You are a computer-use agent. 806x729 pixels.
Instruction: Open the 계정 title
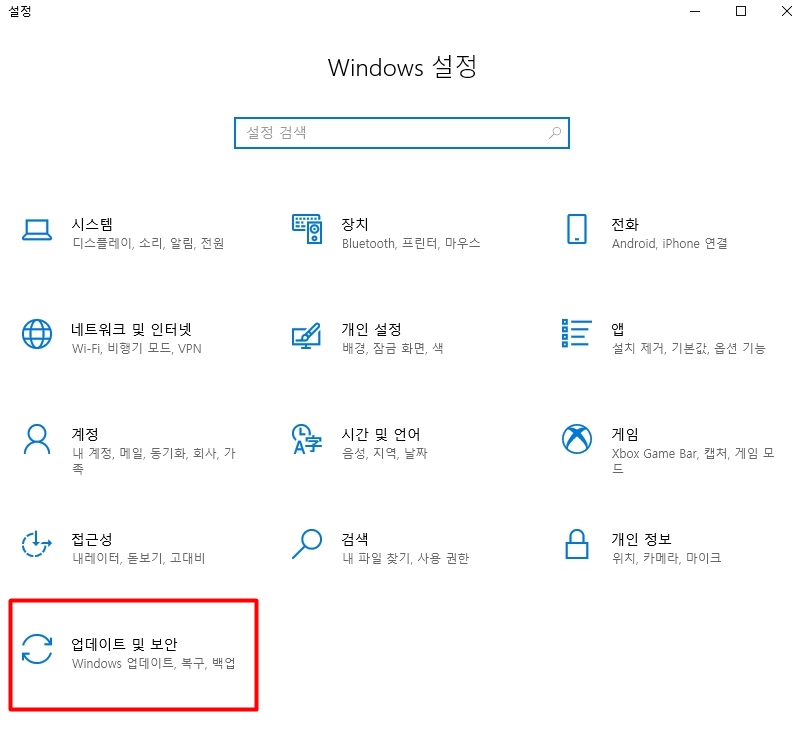85,434
